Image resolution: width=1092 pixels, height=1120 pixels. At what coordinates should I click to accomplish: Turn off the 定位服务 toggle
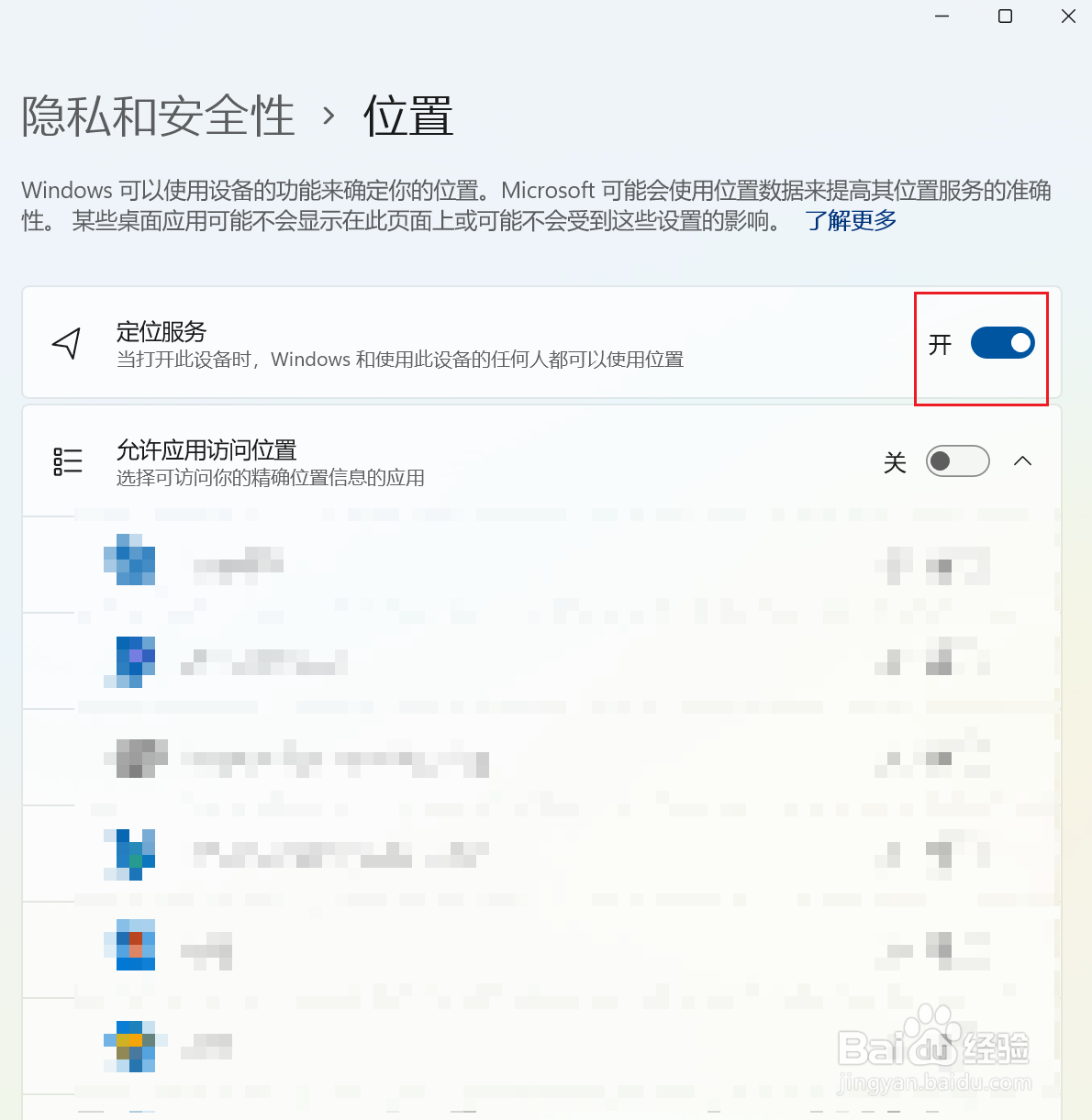tap(1002, 343)
